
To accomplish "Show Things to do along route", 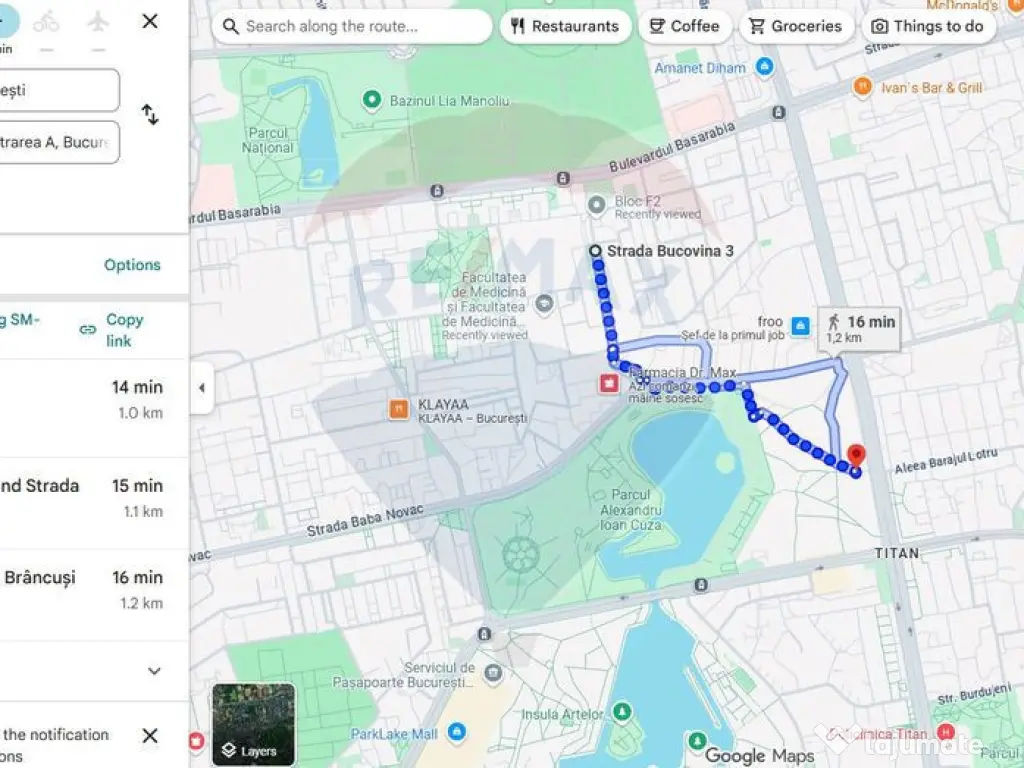I will point(928,26).
